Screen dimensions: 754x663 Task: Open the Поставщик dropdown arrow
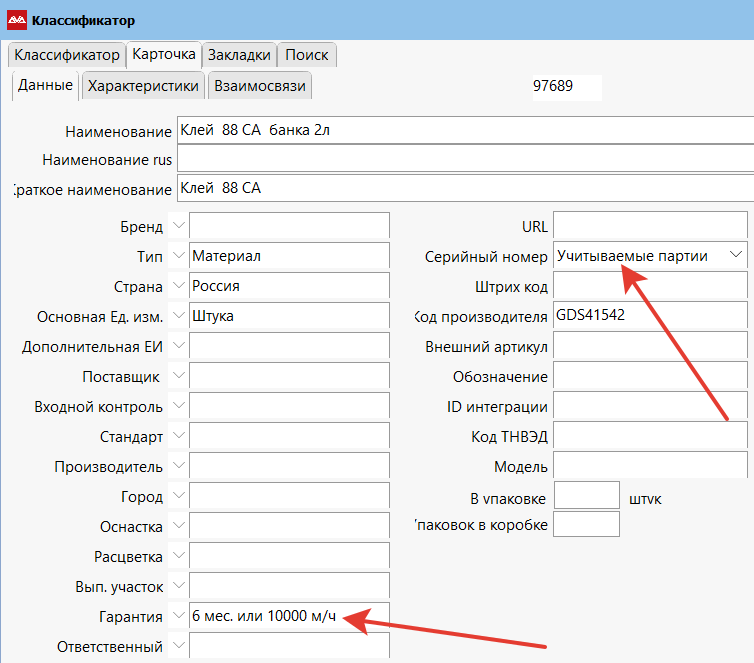tap(178, 376)
